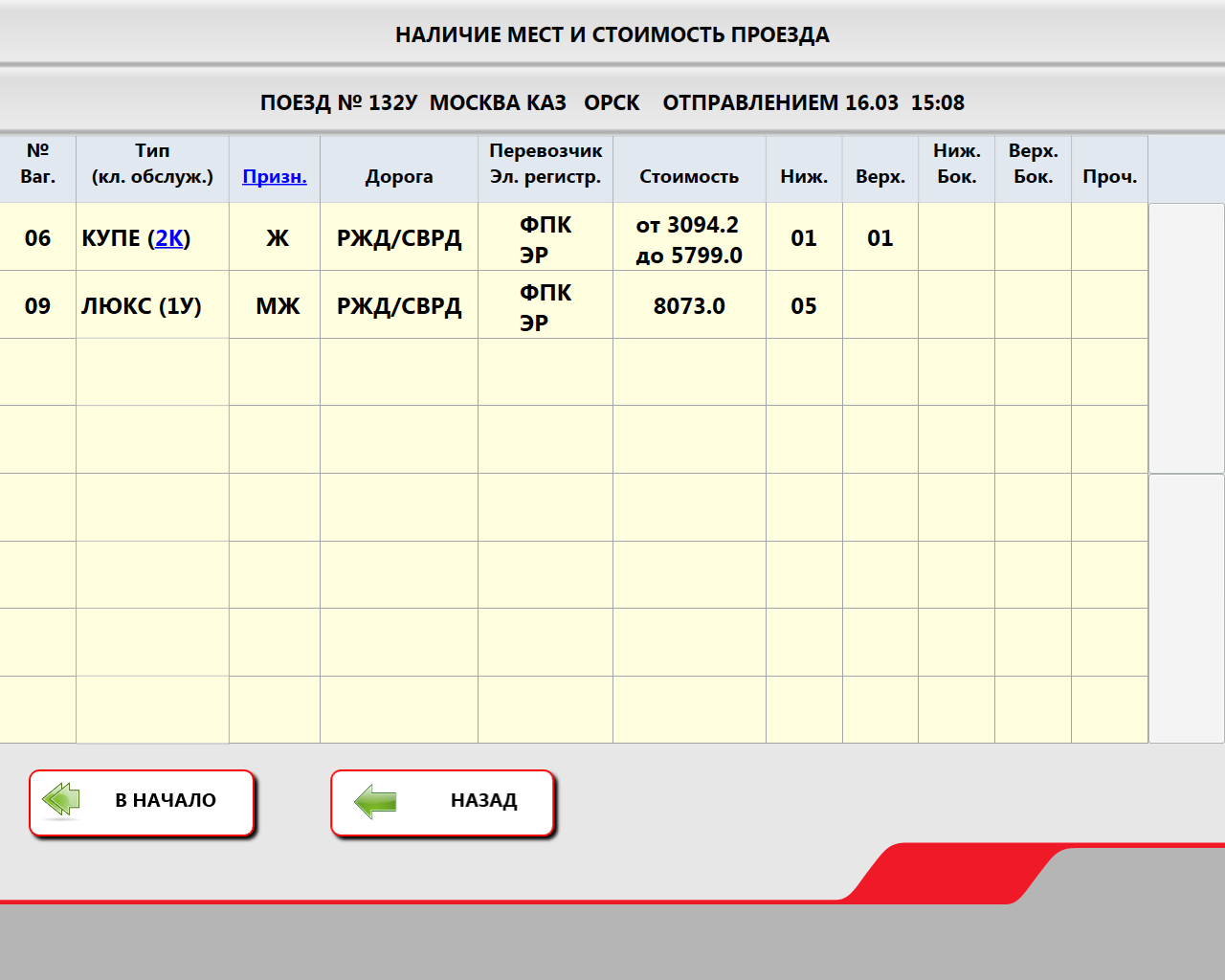This screenshot has width=1225, height=980.
Task: Click the price от 3094.2 до 5799.0
Action: (689, 239)
